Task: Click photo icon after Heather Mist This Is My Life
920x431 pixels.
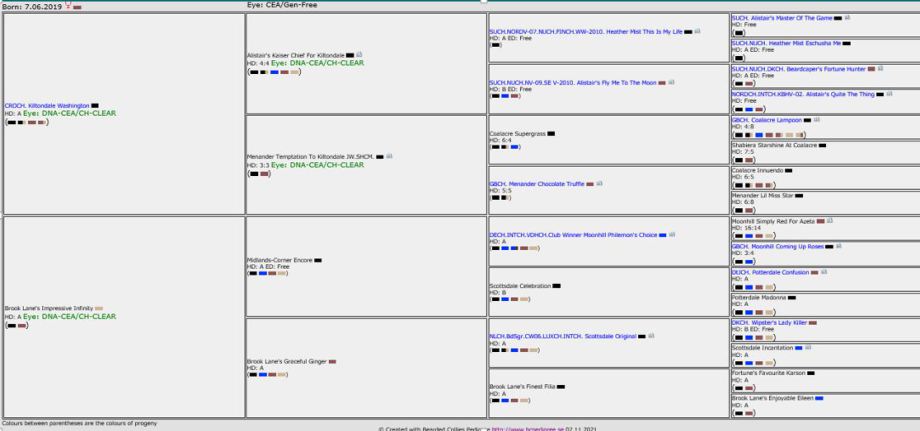Action: coord(697,31)
